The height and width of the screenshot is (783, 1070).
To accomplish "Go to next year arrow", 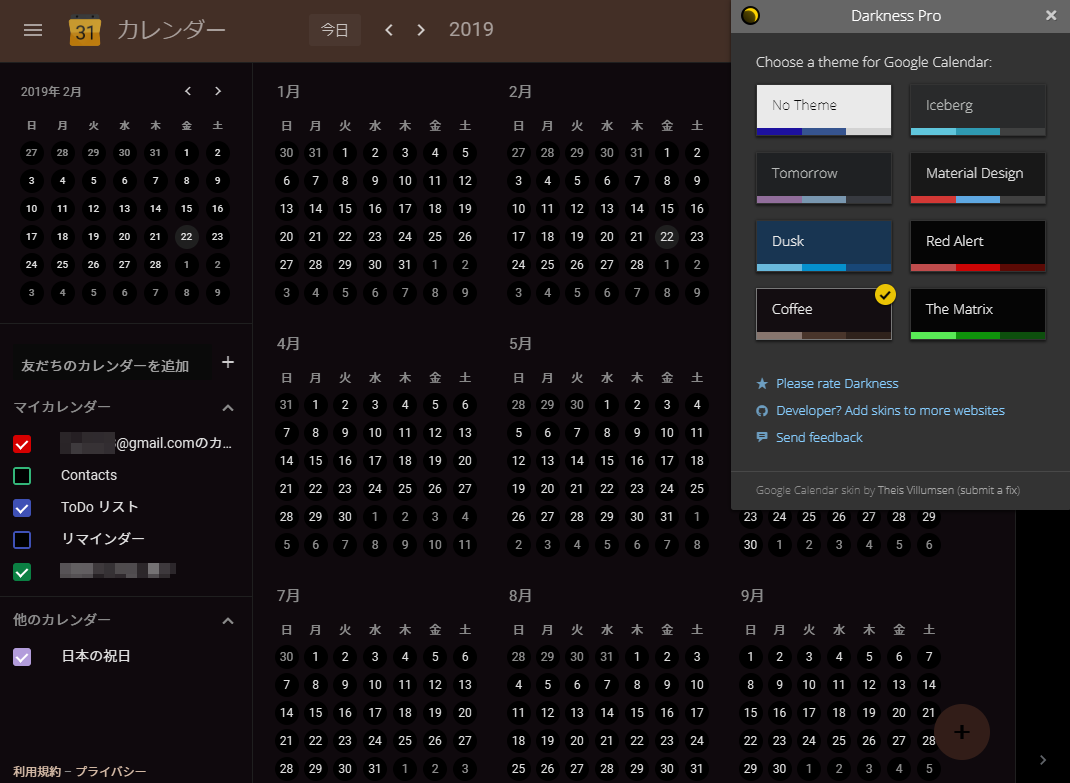I will (x=421, y=30).
